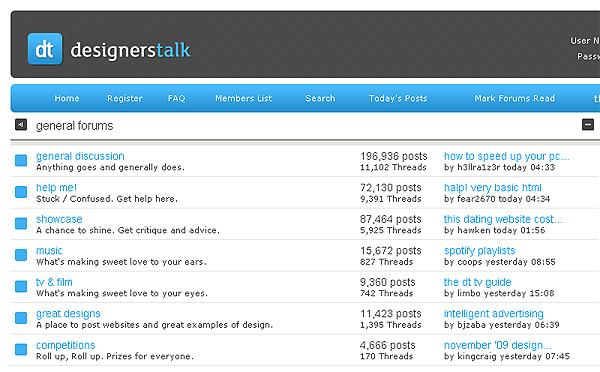Open the spotify playlists thread

[479, 251]
